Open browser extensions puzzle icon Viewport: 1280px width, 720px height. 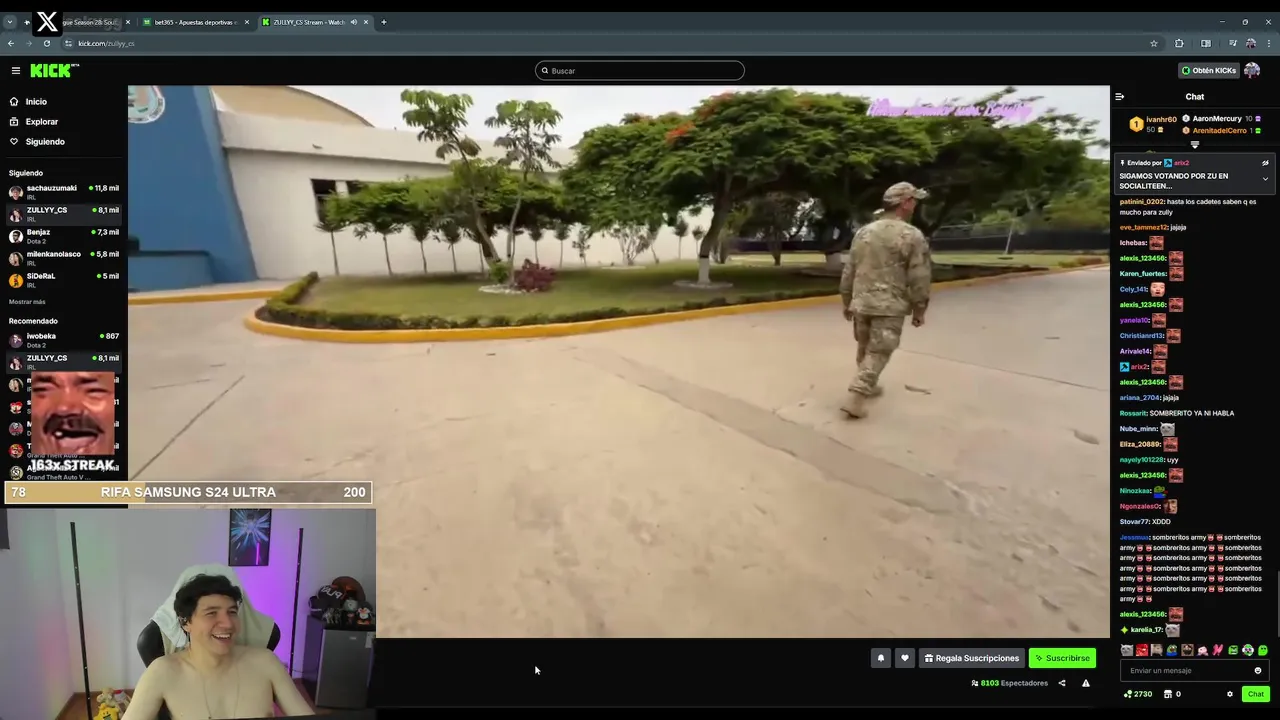[1179, 43]
